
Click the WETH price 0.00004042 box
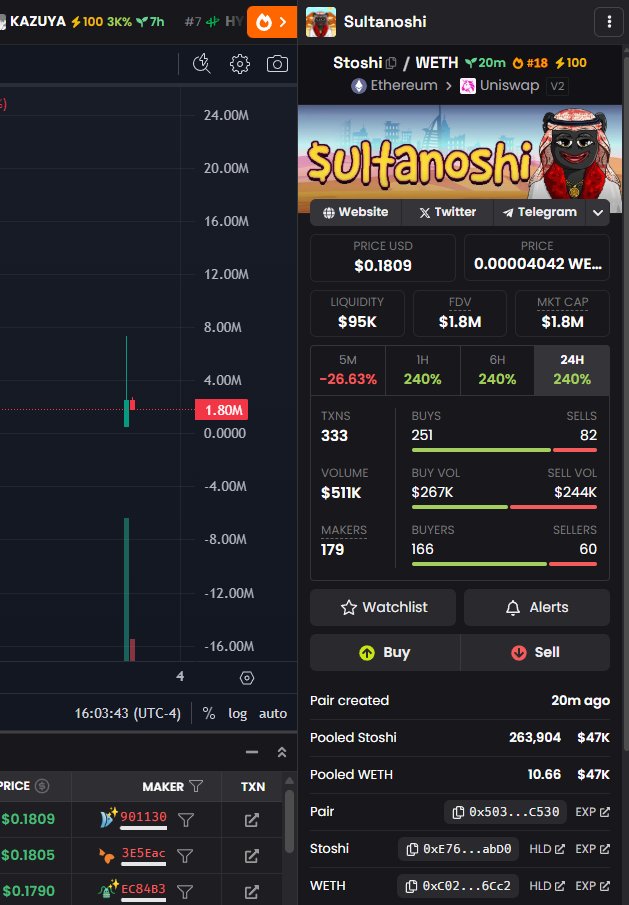coord(537,257)
